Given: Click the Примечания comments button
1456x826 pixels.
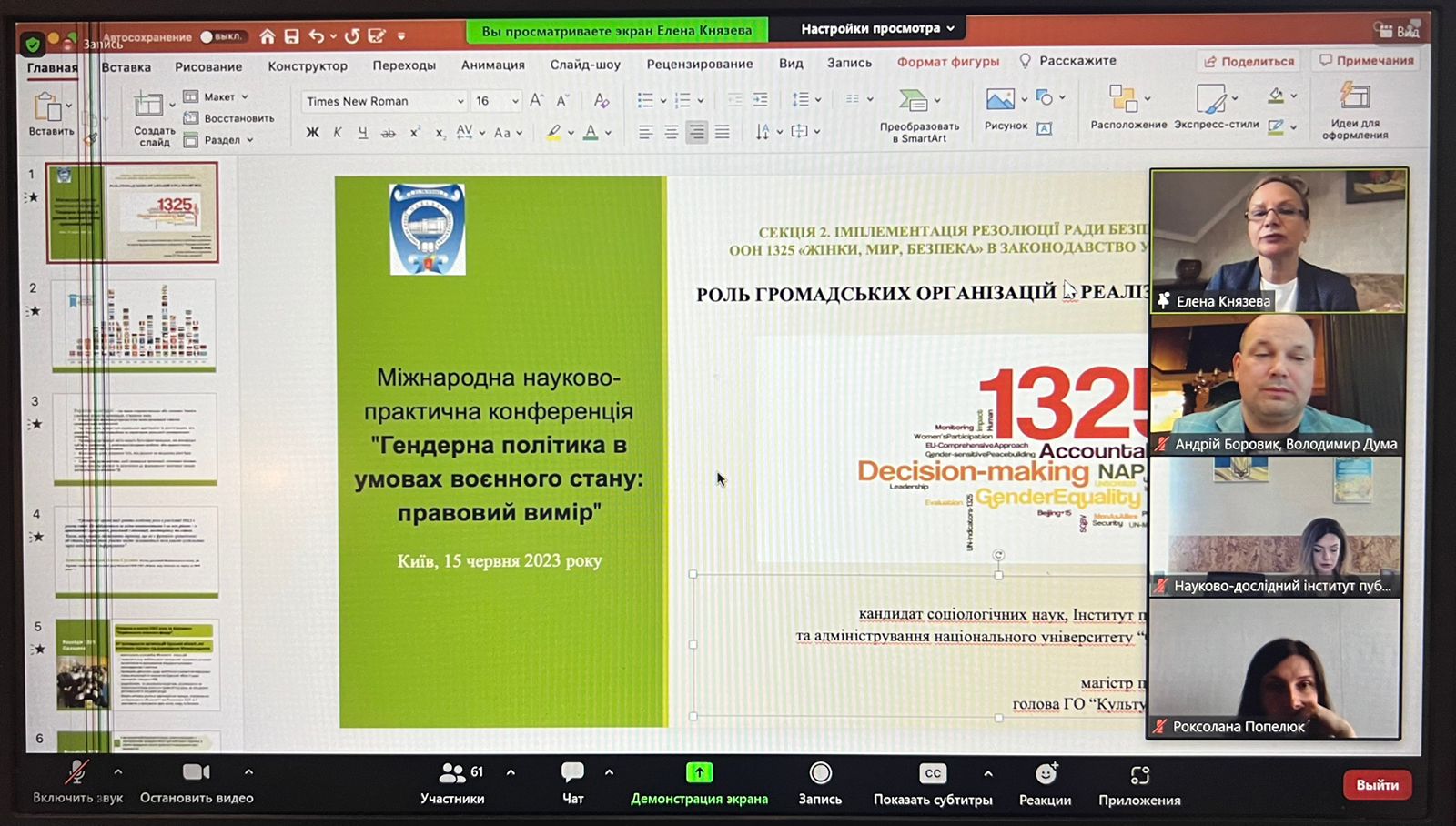Looking at the screenshot, I should (x=1366, y=60).
